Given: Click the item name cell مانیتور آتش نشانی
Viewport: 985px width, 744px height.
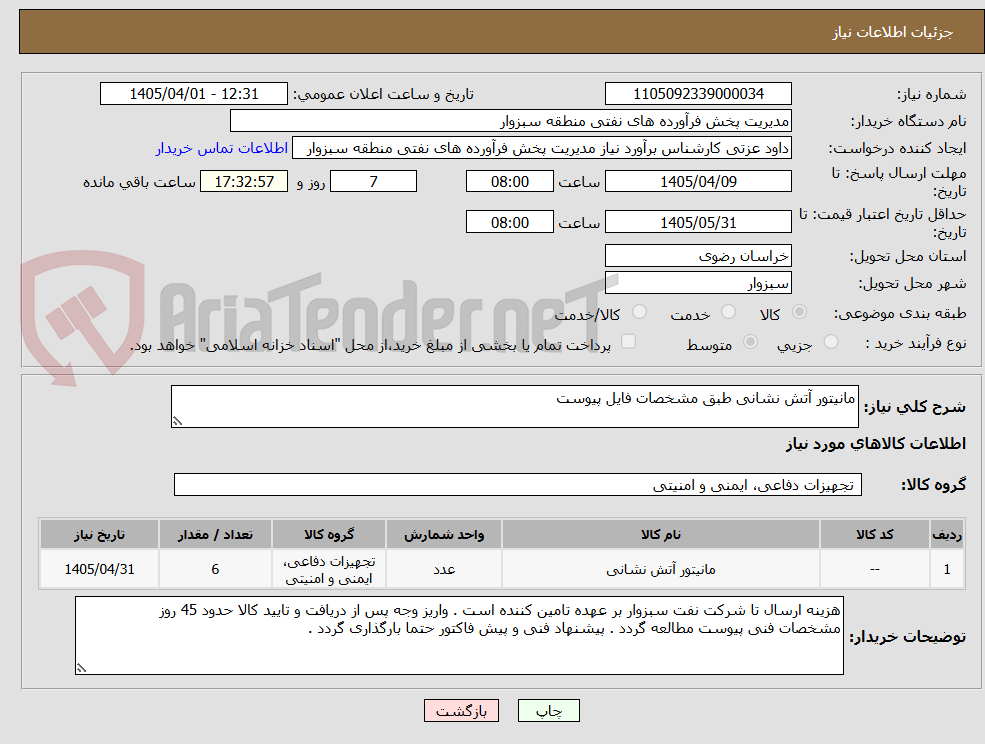Looking at the screenshot, I should pyautogui.click(x=660, y=569).
